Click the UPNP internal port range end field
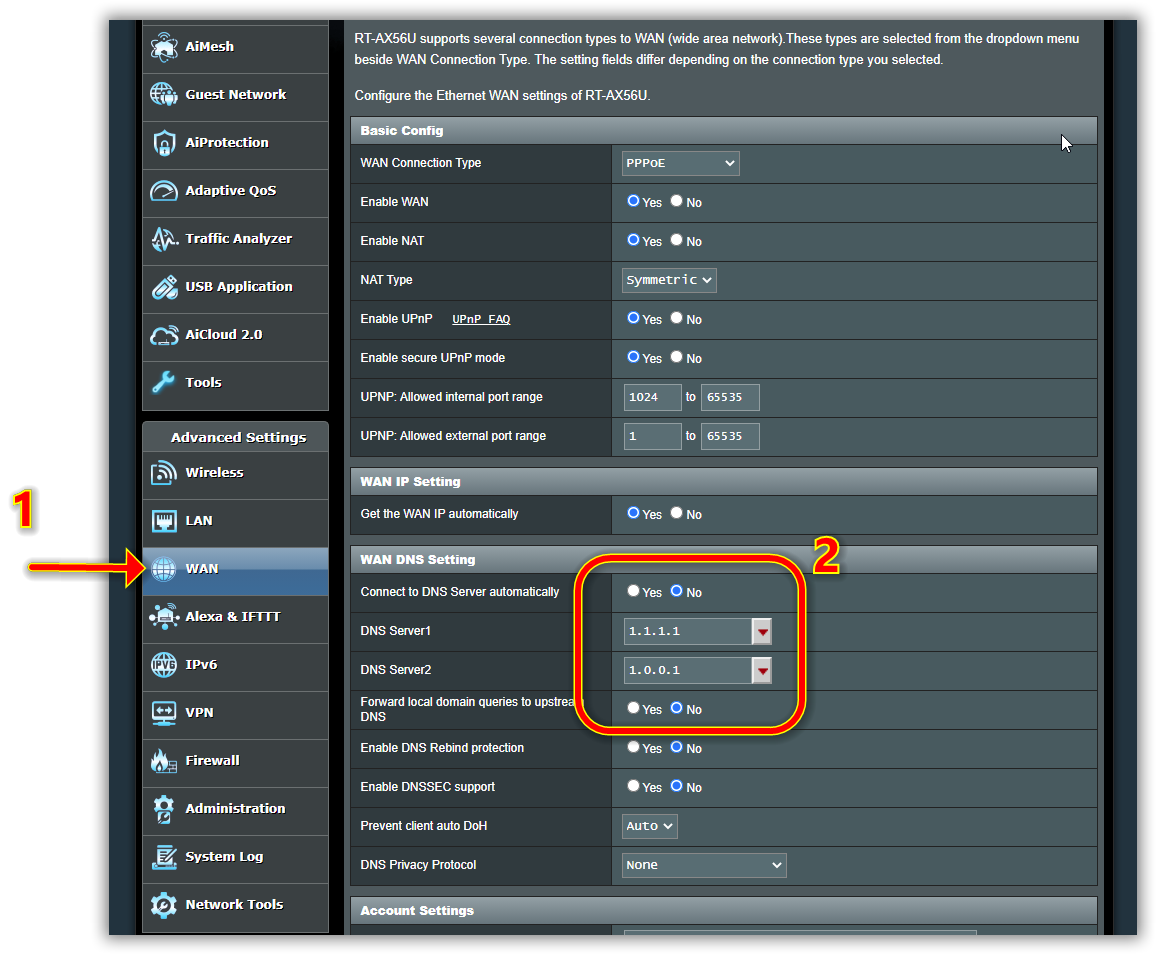1157x955 pixels. 730,397
